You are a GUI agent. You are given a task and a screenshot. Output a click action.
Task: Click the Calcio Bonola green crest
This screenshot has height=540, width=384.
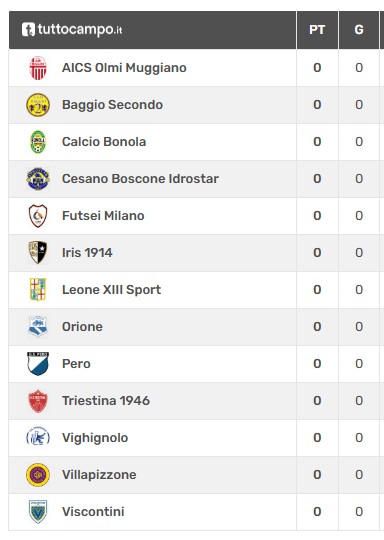(38, 142)
